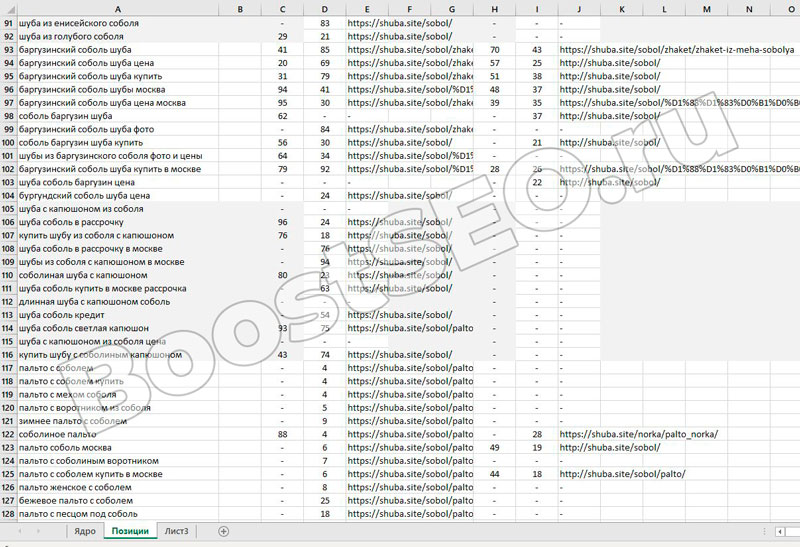Click value 70 in row 93 column H
800x547 pixels.
pos(494,49)
